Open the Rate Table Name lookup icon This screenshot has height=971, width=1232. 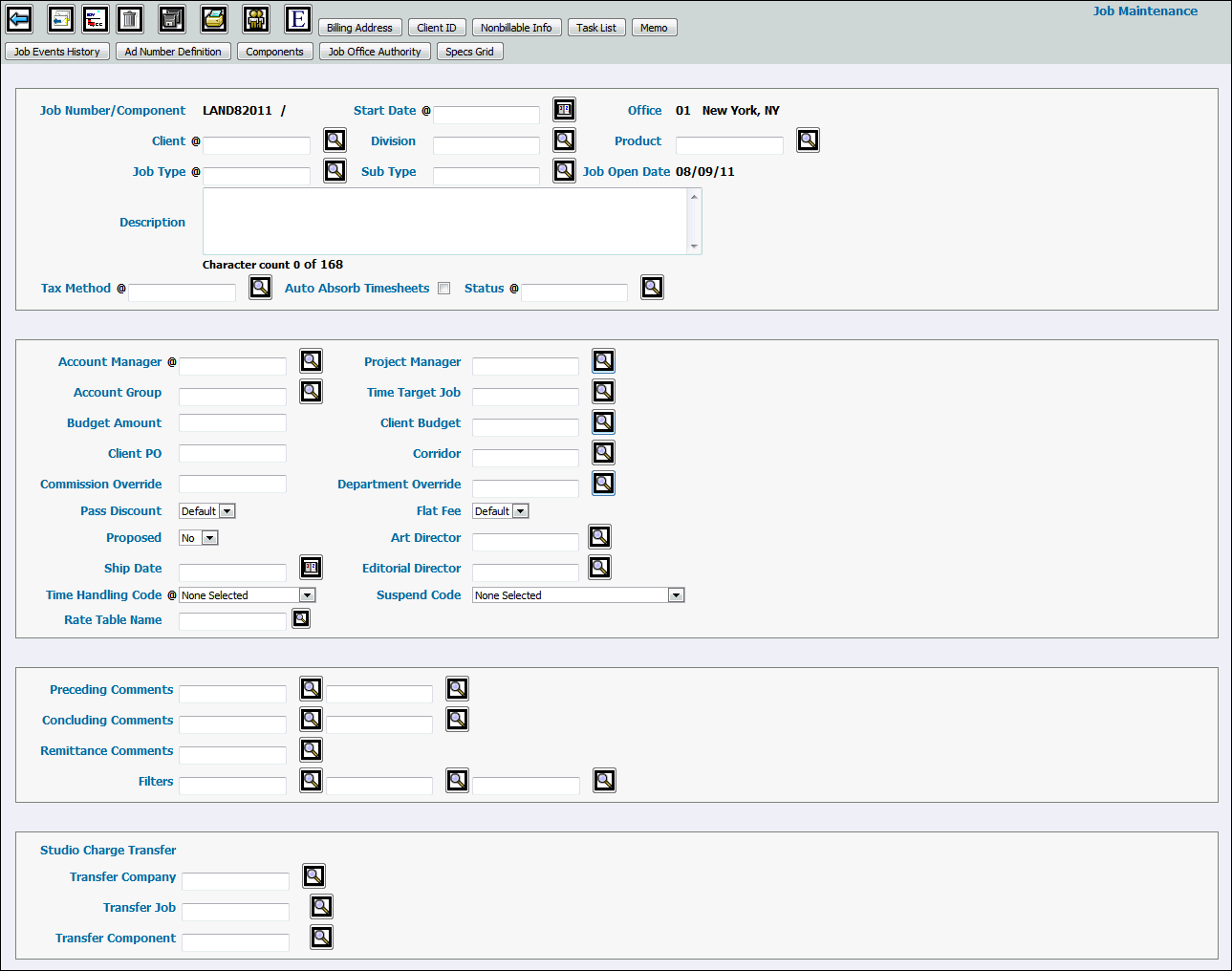(301, 618)
